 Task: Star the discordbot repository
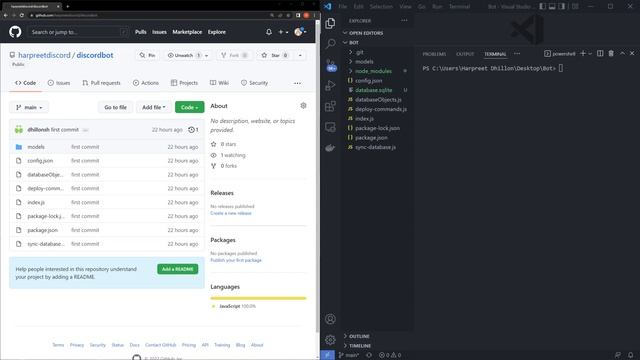[x=274, y=55]
